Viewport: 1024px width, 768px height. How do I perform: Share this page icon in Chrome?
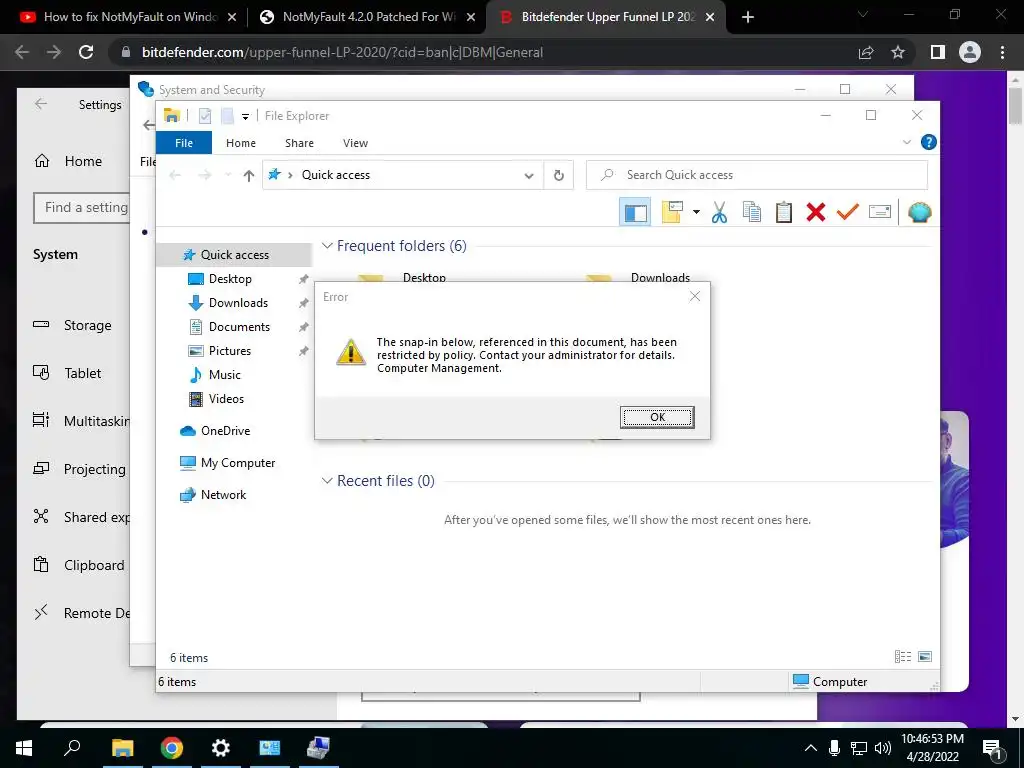click(x=866, y=52)
